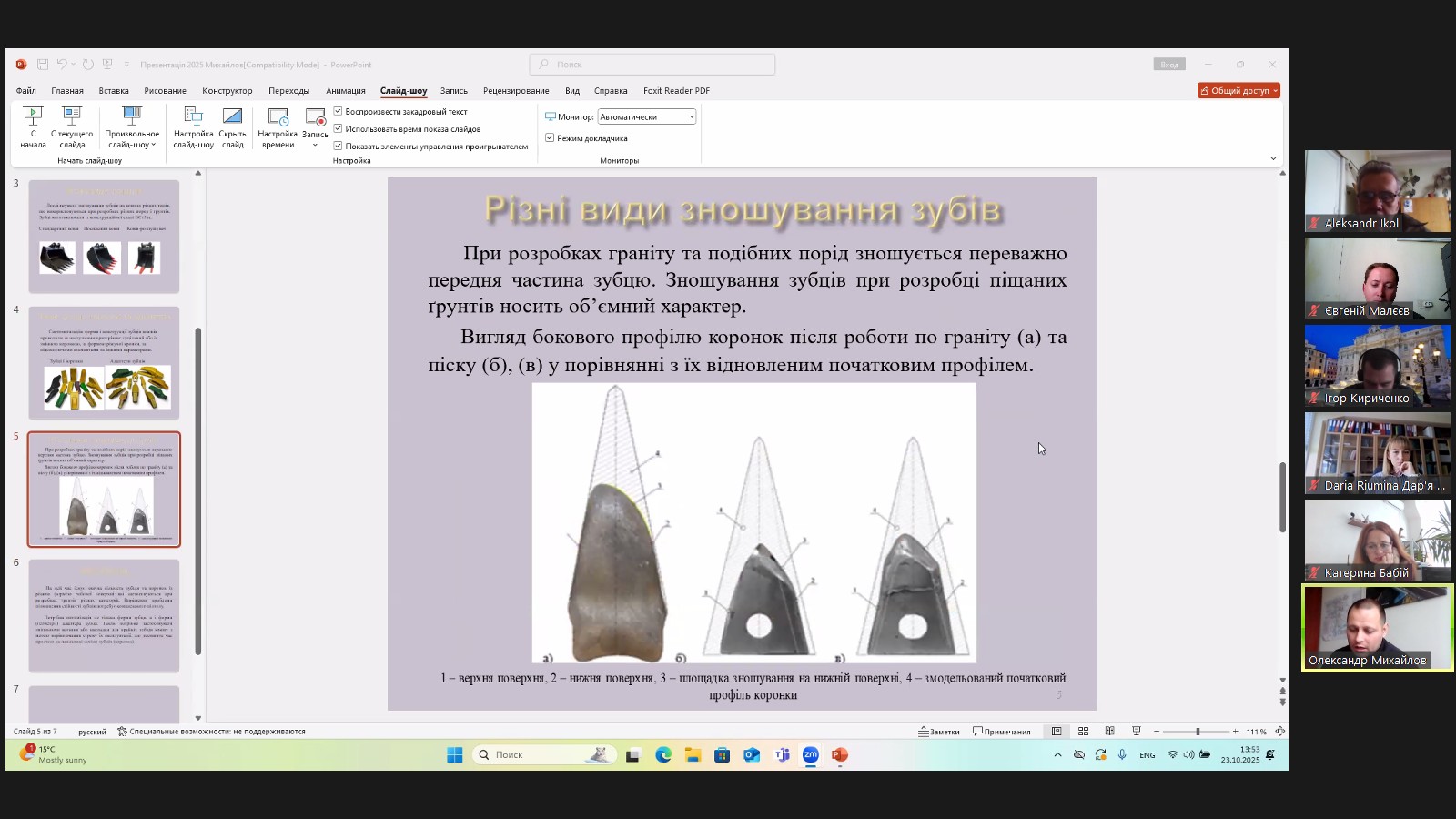Uncheck the presenter view mode checkbox
Screen dimensions: 1456x819
pyautogui.click(x=550, y=138)
